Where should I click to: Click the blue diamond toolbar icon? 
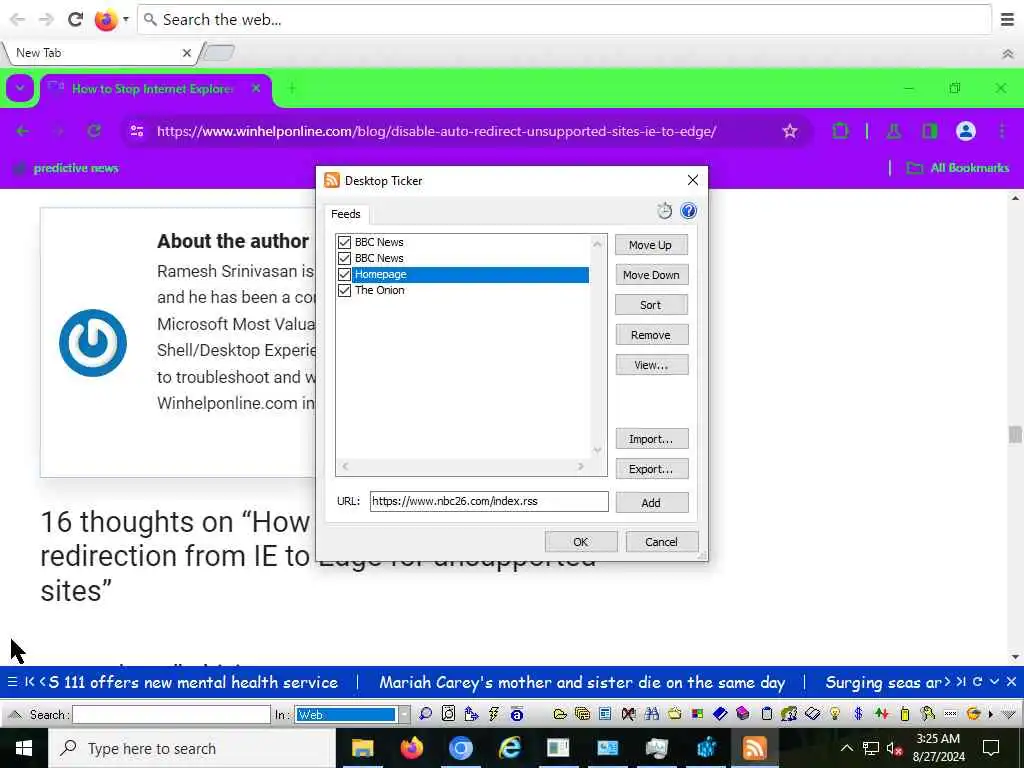720,714
